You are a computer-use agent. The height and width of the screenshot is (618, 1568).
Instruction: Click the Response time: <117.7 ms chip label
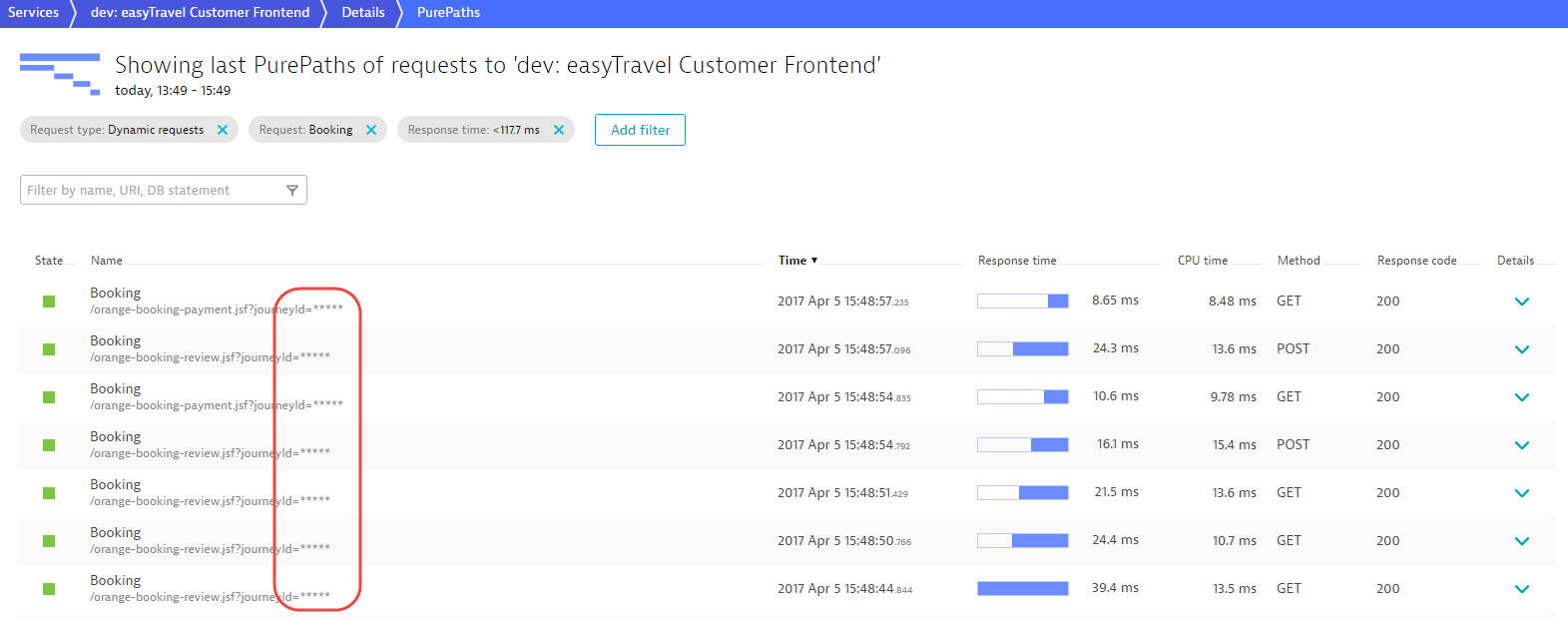[x=473, y=130]
